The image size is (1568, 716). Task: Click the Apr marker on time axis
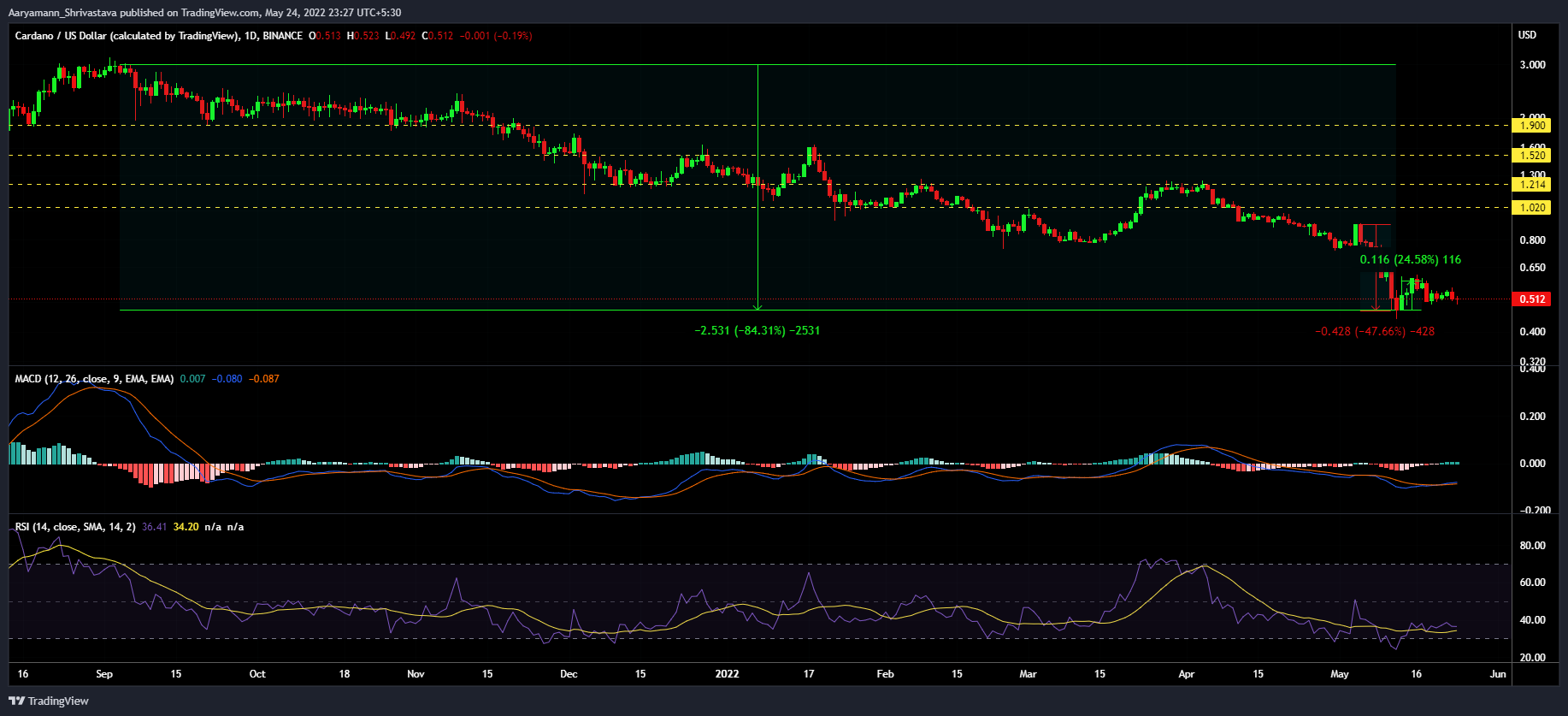tap(1186, 674)
